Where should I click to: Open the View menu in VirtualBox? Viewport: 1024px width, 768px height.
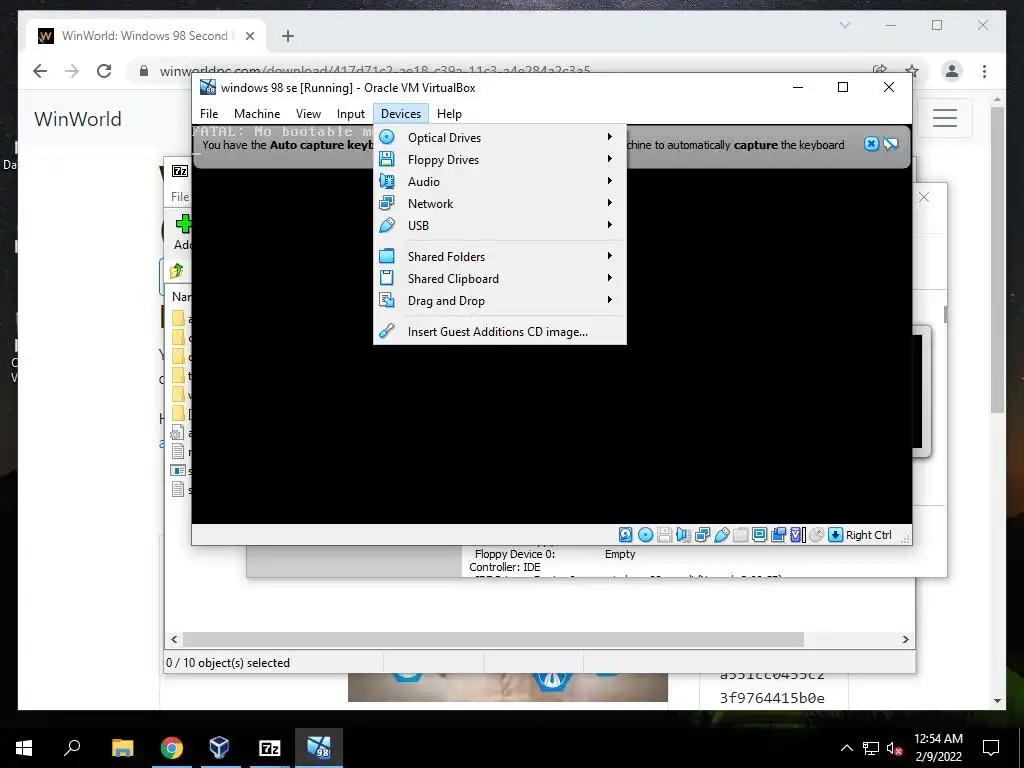pyautogui.click(x=308, y=114)
